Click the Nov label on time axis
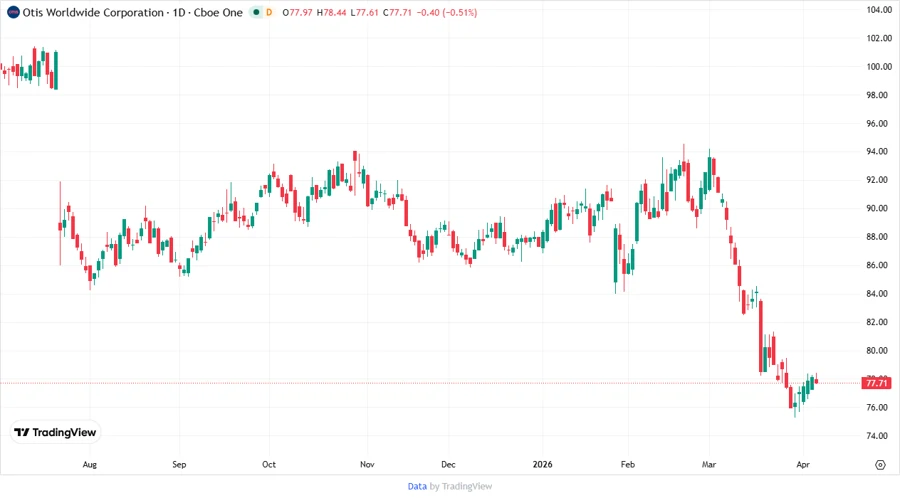This screenshot has width=900, height=498. (367, 464)
